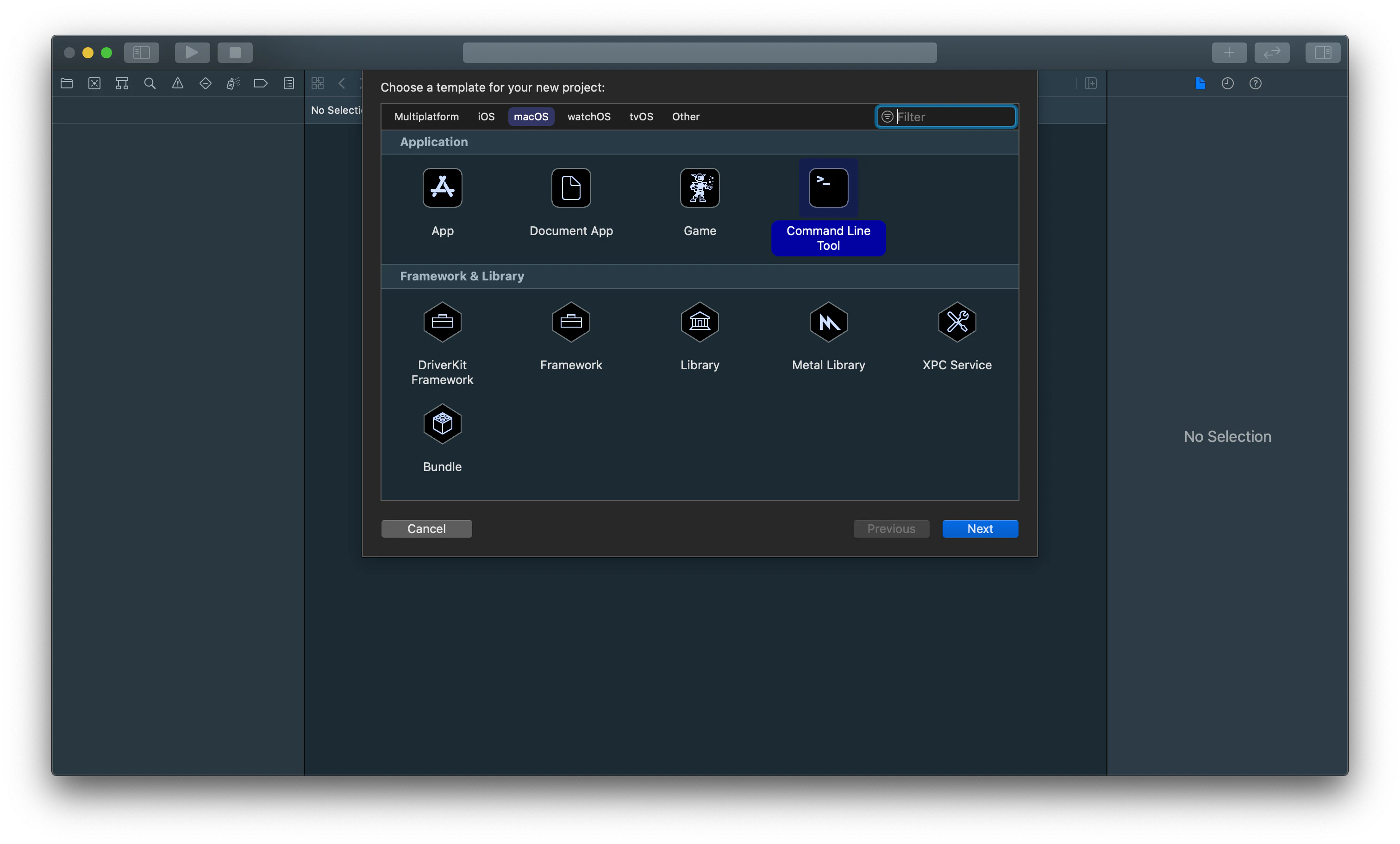Open the tvOS tab
Screen dimensions: 1400x844
[x=641, y=117]
